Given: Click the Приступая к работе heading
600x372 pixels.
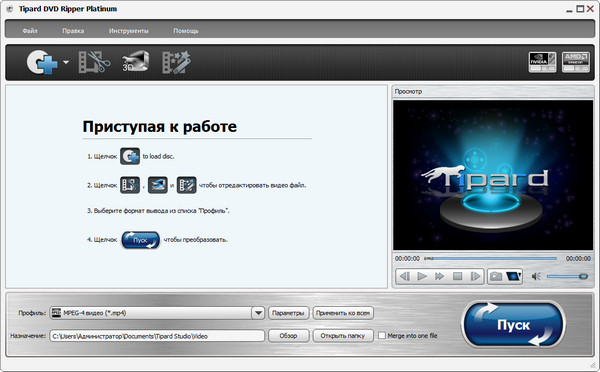Looking at the screenshot, I should coord(160,127).
